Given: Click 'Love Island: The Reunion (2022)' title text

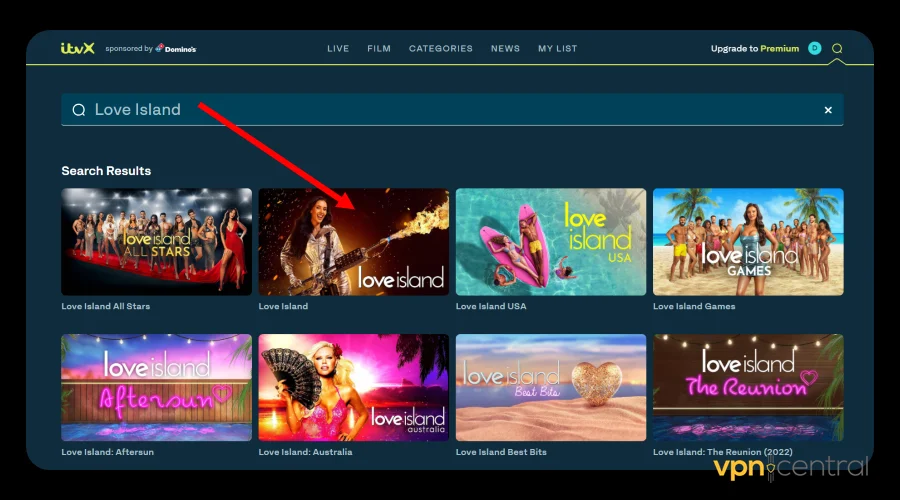Looking at the screenshot, I should 723,452.
